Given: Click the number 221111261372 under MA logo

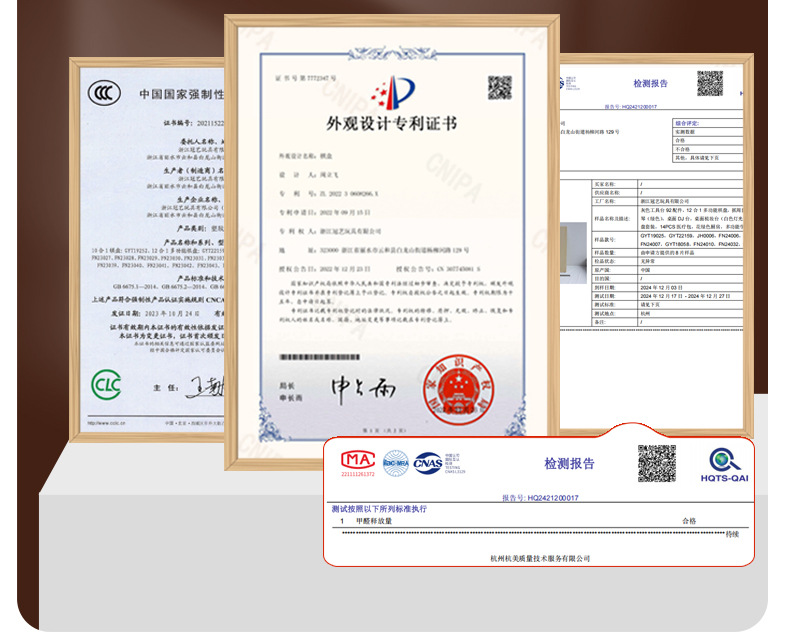Looking at the screenshot, I should pos(358,474).
